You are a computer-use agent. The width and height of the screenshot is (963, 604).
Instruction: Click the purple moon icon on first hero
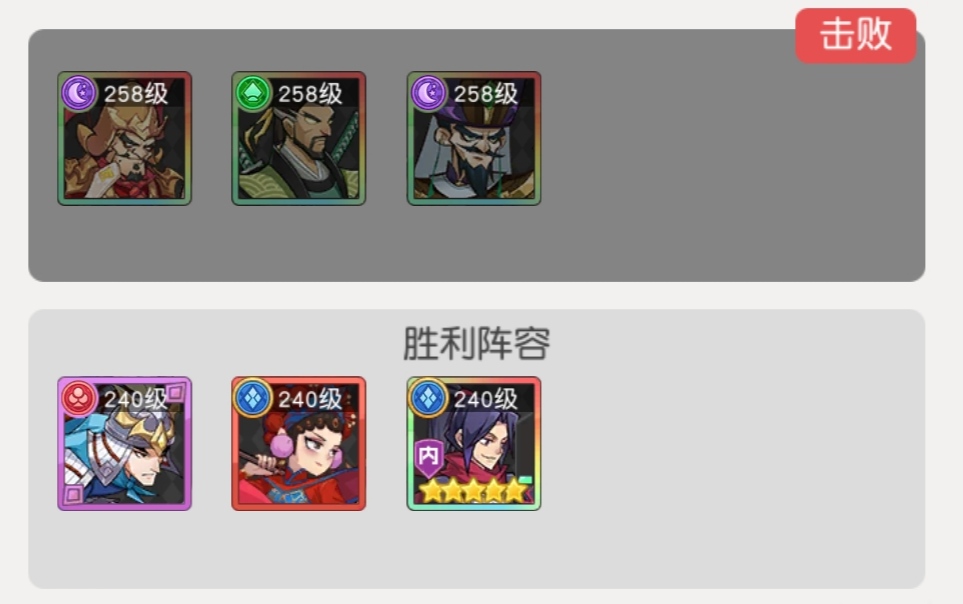pyautogui.click(x=79, y=93)
